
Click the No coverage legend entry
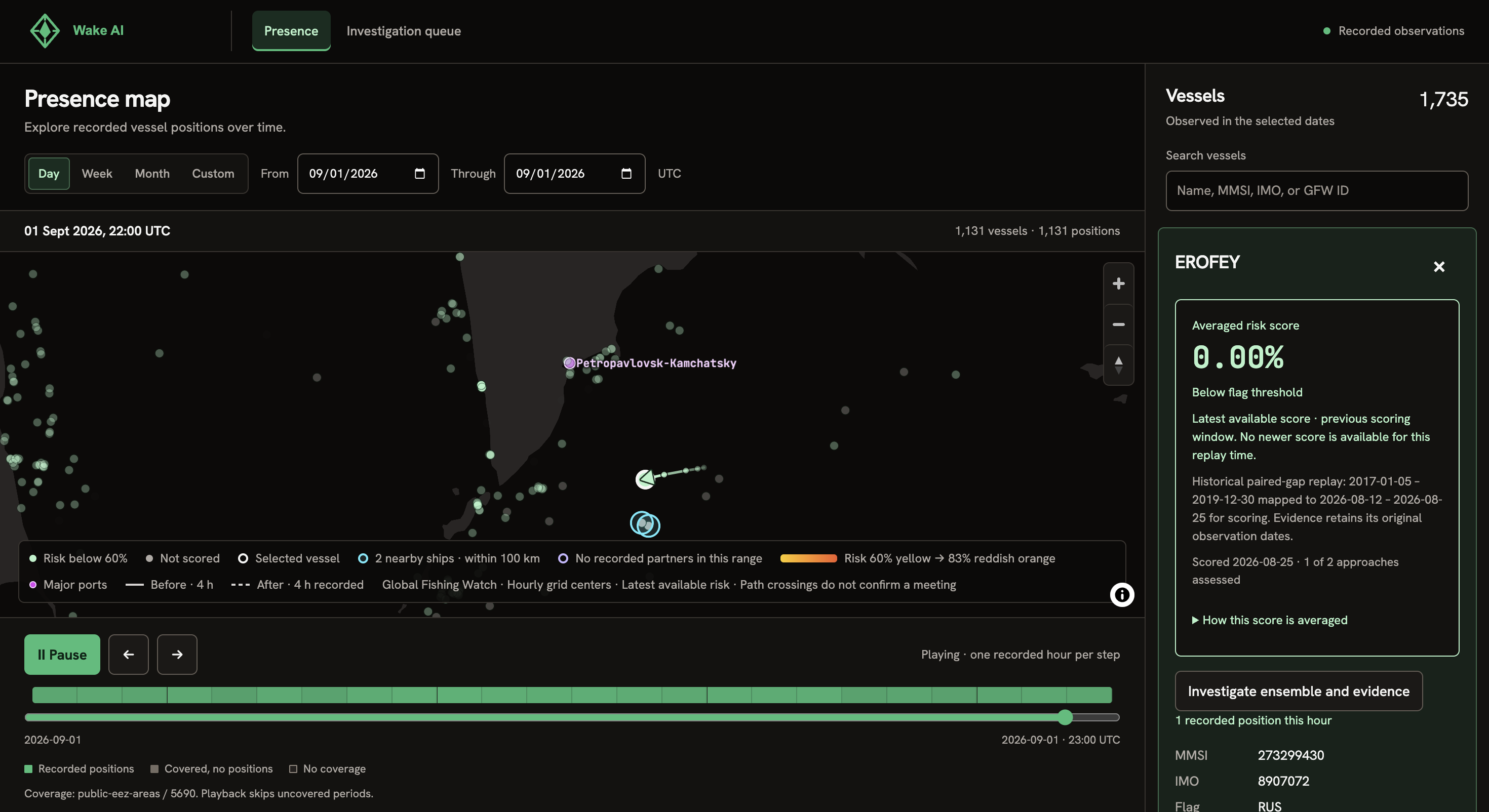328,768
